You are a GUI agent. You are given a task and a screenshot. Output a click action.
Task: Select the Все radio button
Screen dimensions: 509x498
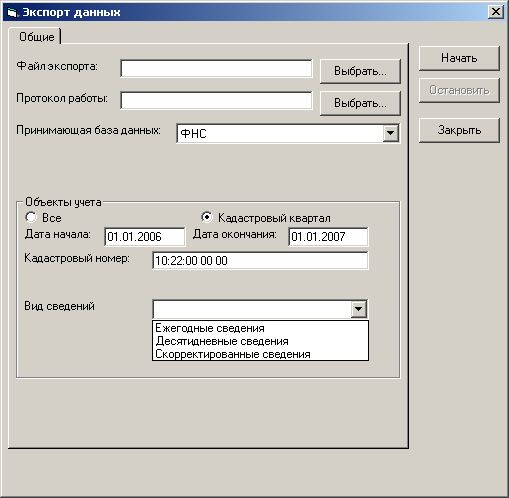31,218
